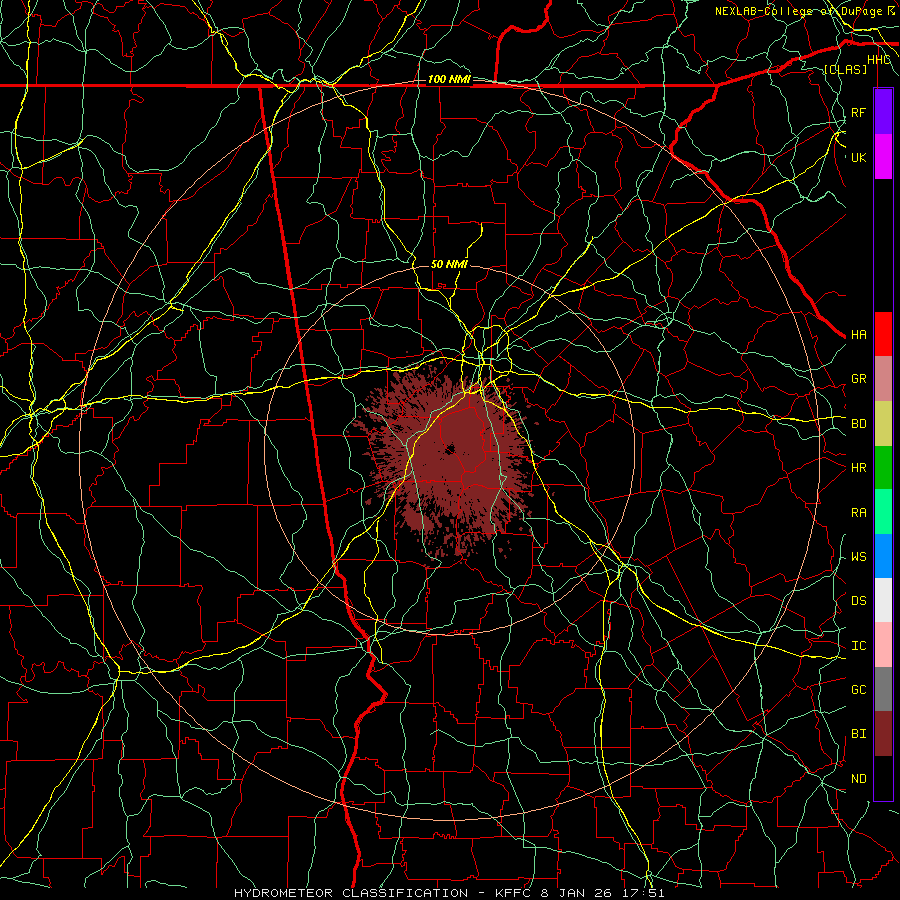Viewport: 900px width, 900px height.
Task: Click the GR legend label
Action: [x=858, y=379]
